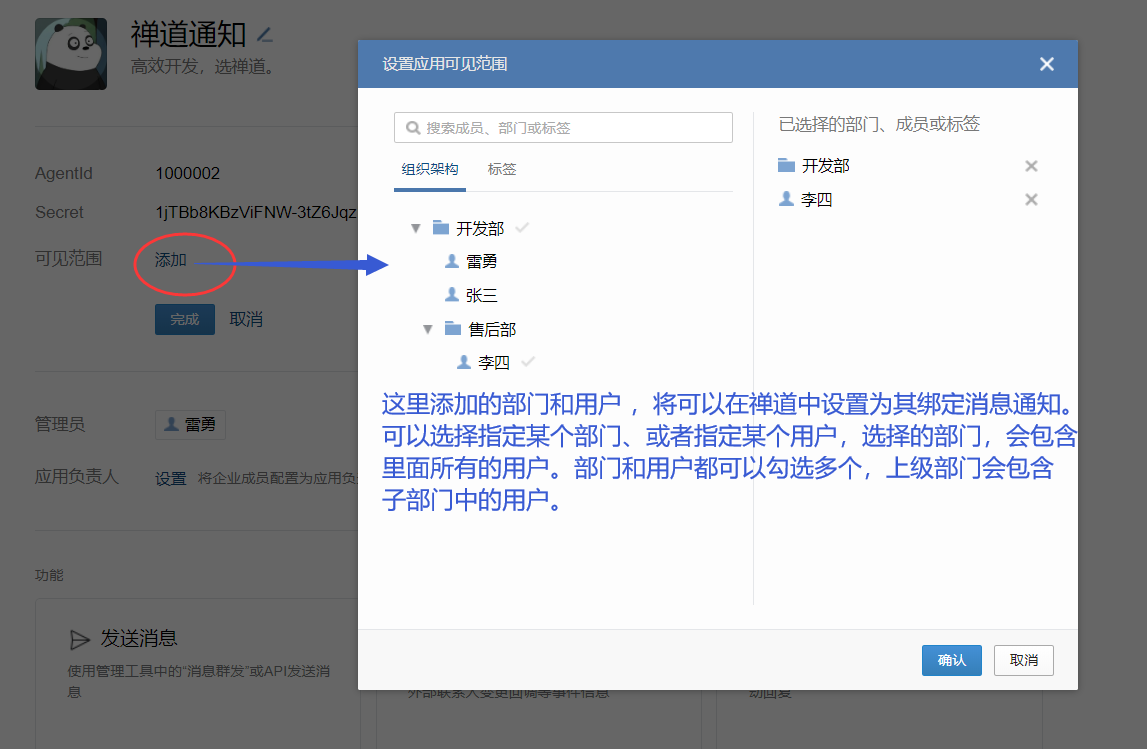Collapse the 开发部 tree node
Viewport: 1147px width, 749px height.
click(415, 228)
